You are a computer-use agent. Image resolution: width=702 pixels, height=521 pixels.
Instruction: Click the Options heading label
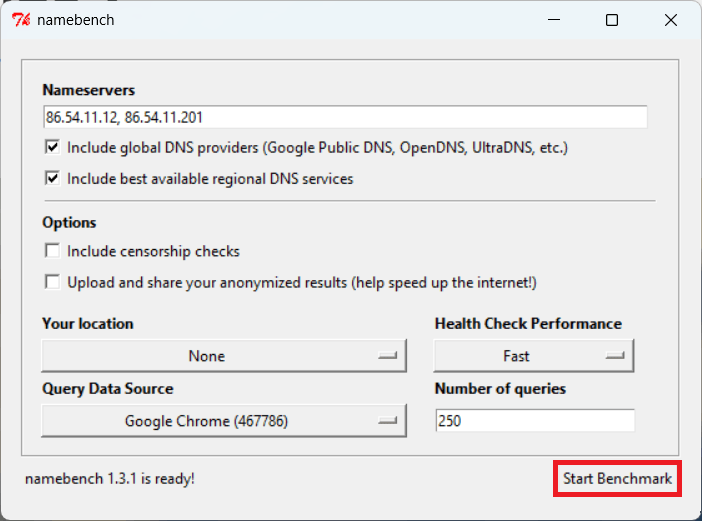coord(69,222)
